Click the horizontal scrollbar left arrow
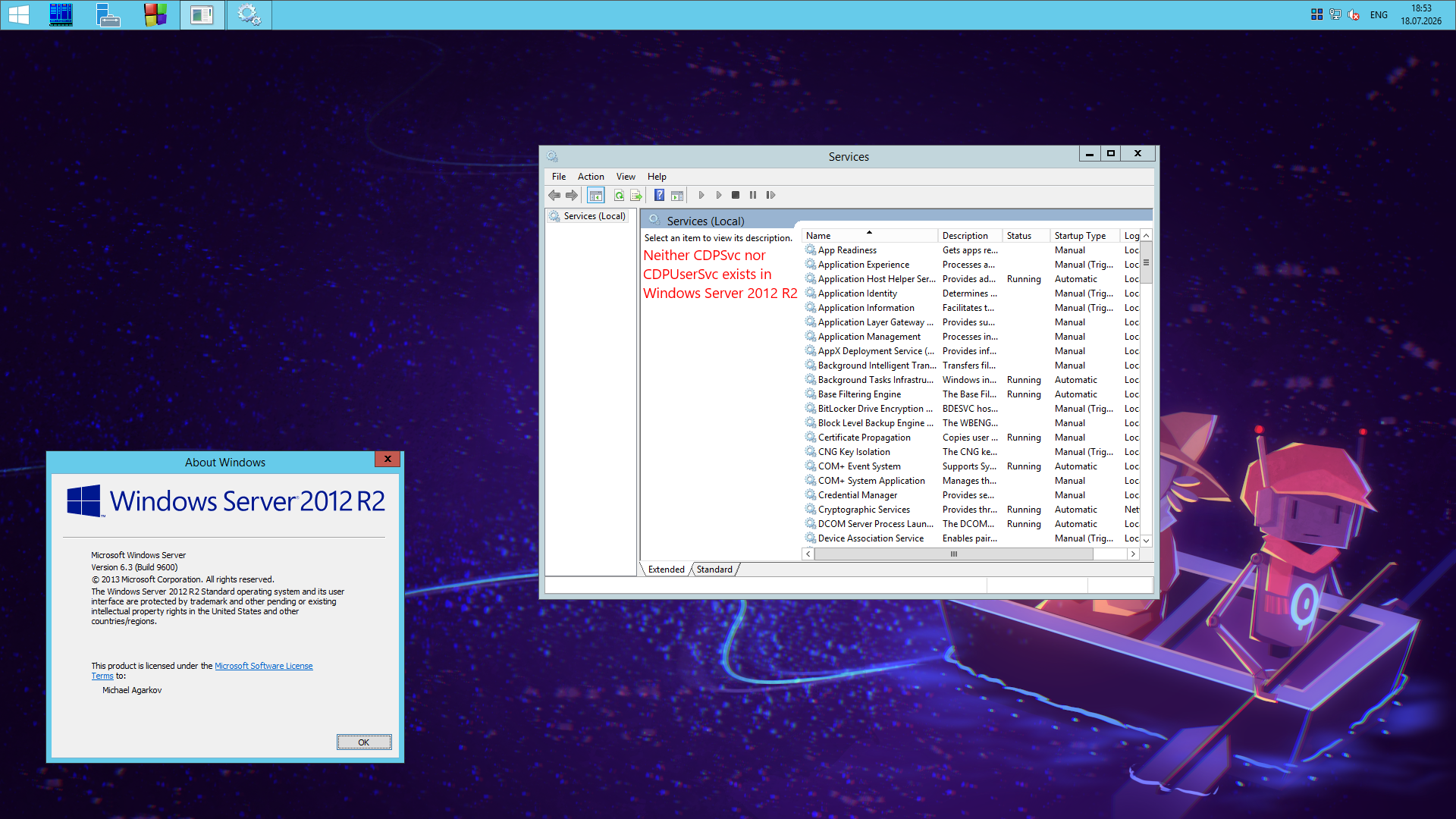 click(808, 554)
